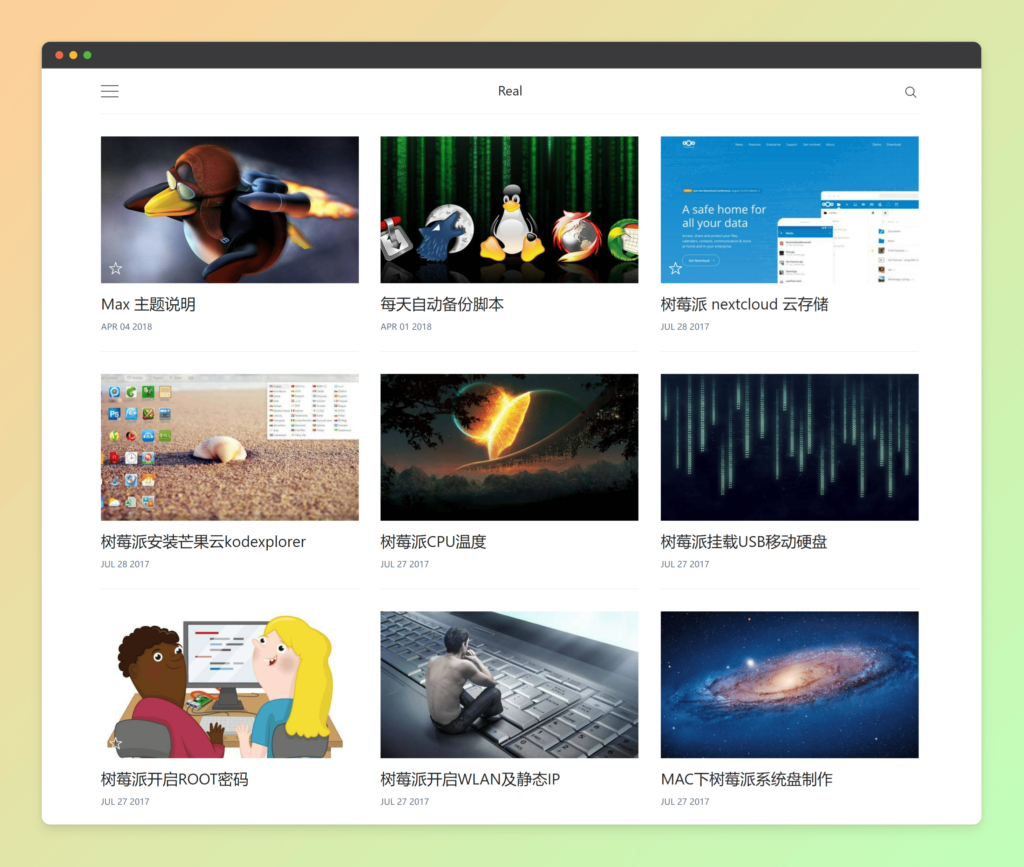Toggle the star on the Max 主题说明 thumbnail

(x=115, y=268)
